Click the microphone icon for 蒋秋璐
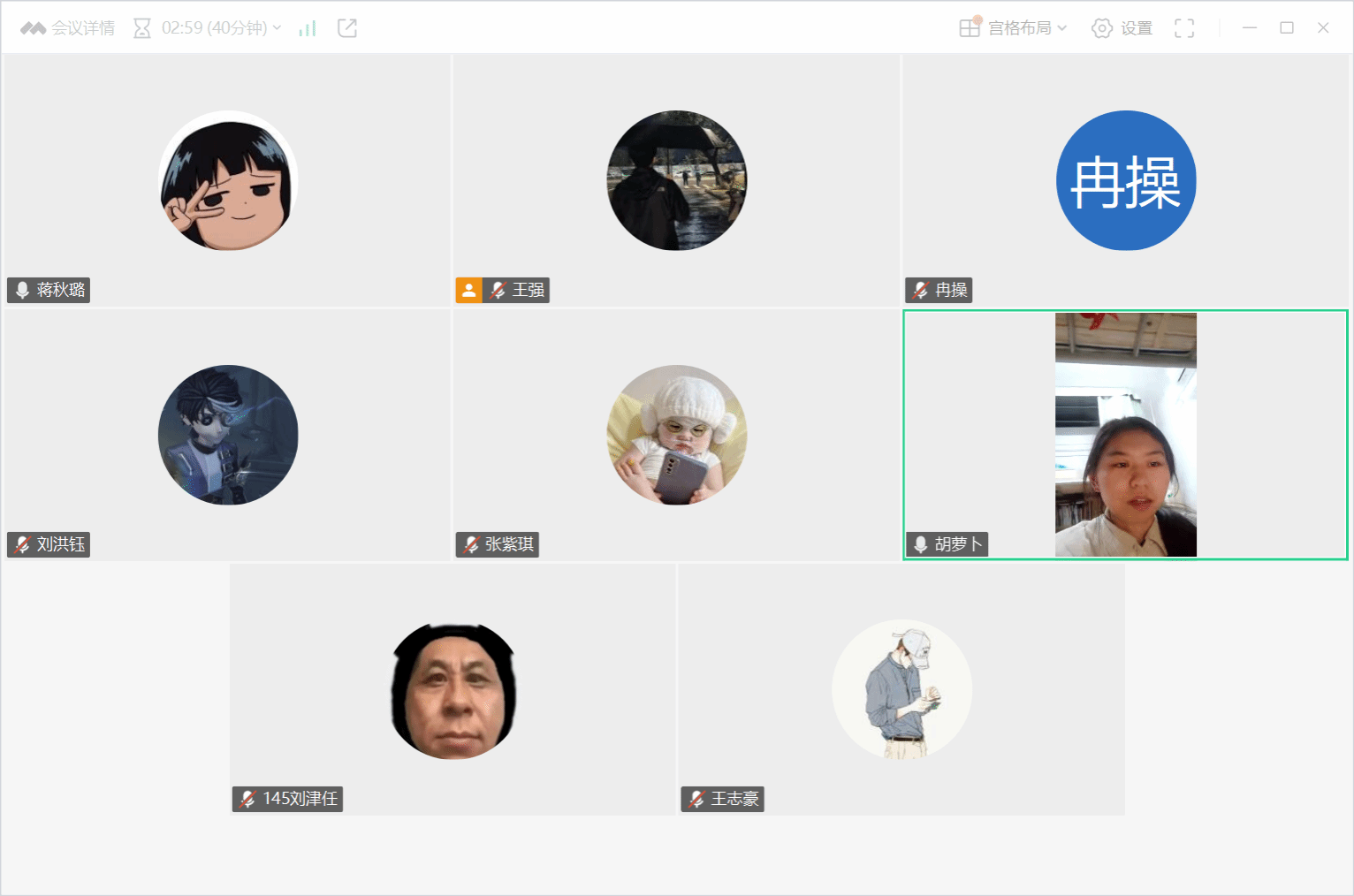Viewport: 1354px width, 896px height. pyautogui.click(x=23, y=290)
